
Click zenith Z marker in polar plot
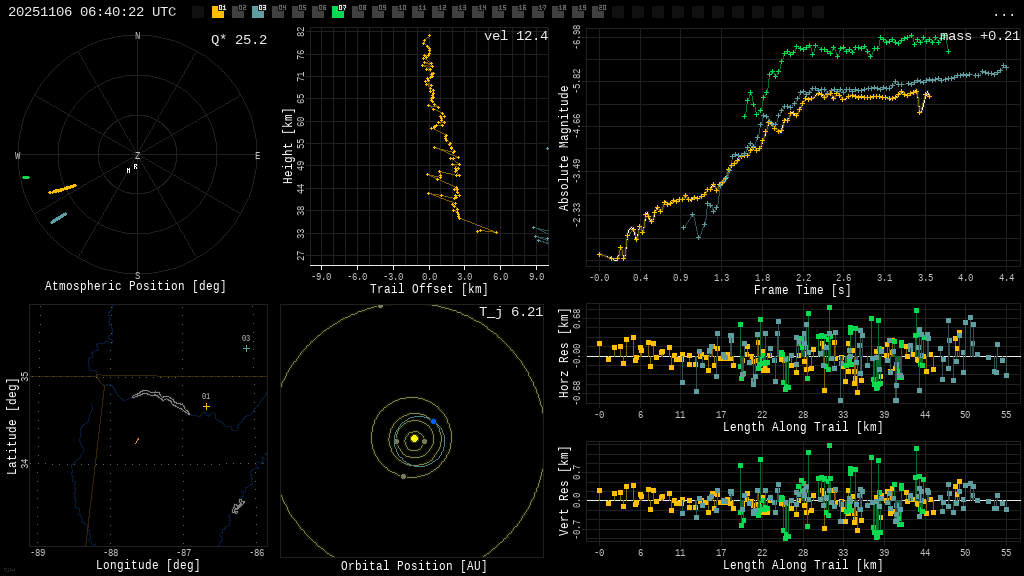click(138, 156)
